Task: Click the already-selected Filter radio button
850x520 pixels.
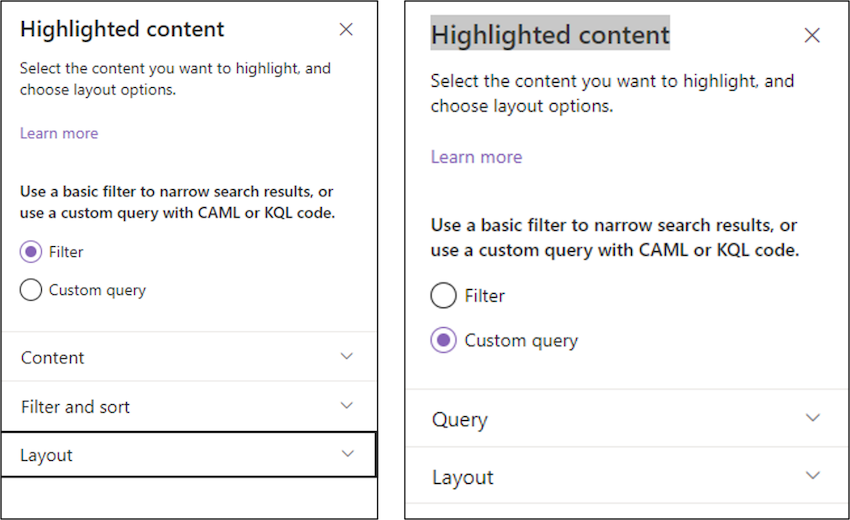Action: pos(31,252)
